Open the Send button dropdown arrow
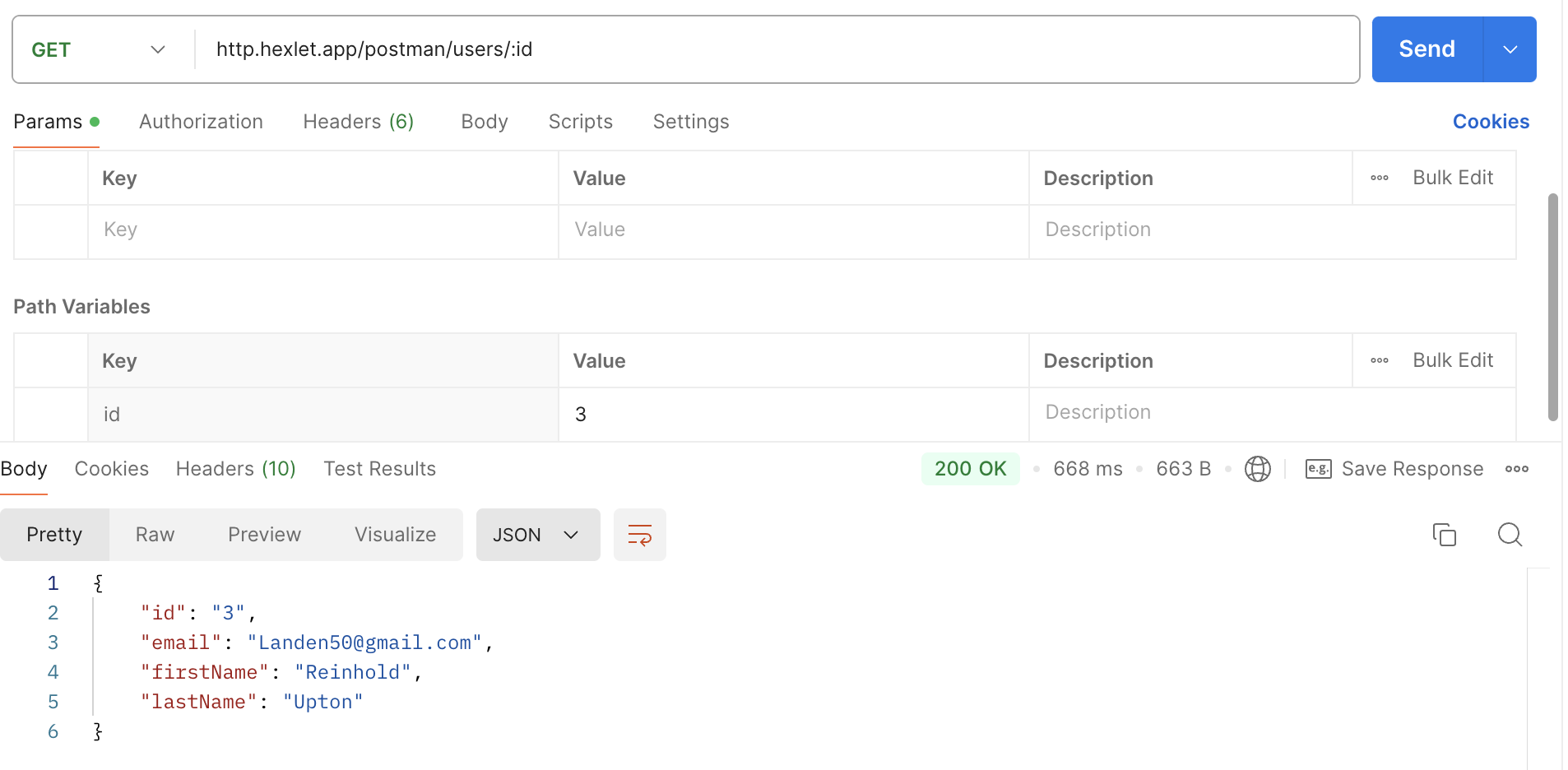The width and height of the screenshot is (1568, 770). (1510, 49)
